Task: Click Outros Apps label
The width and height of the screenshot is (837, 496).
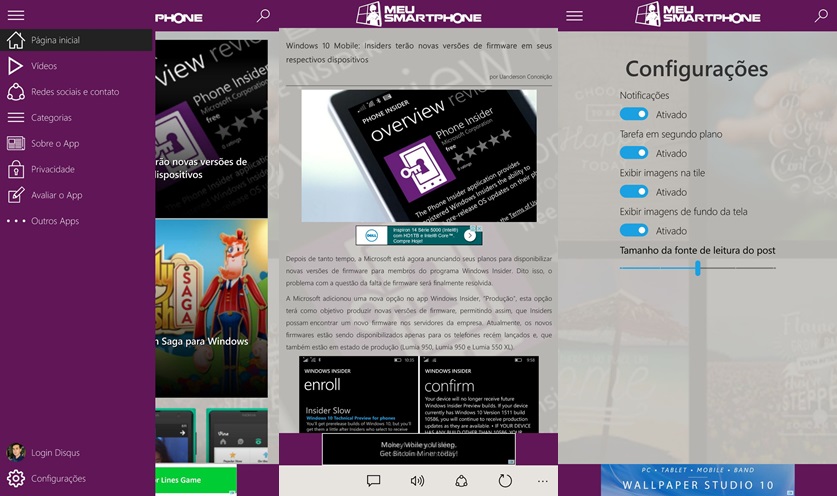Action: 55,221
